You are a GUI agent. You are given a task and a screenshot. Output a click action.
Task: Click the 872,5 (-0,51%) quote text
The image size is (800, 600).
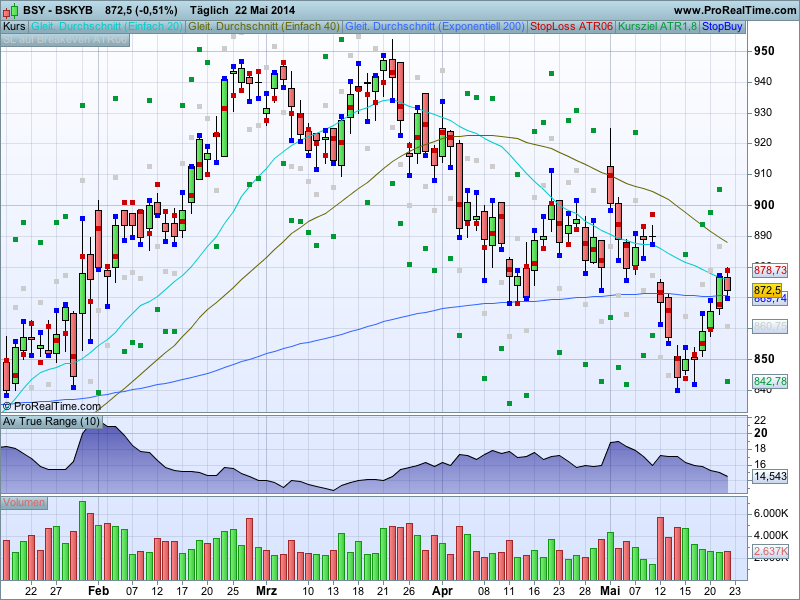click(x=141, y=10)
